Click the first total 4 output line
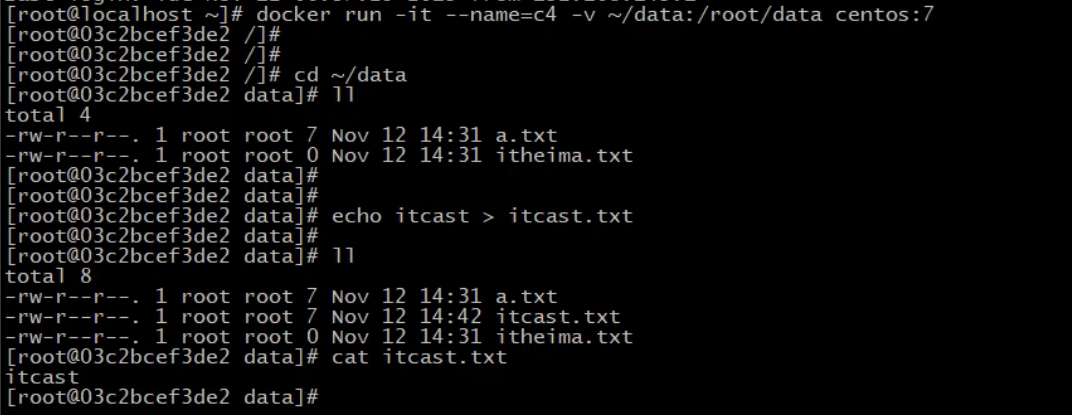1072x415 pixels. [x=48, y=115]
